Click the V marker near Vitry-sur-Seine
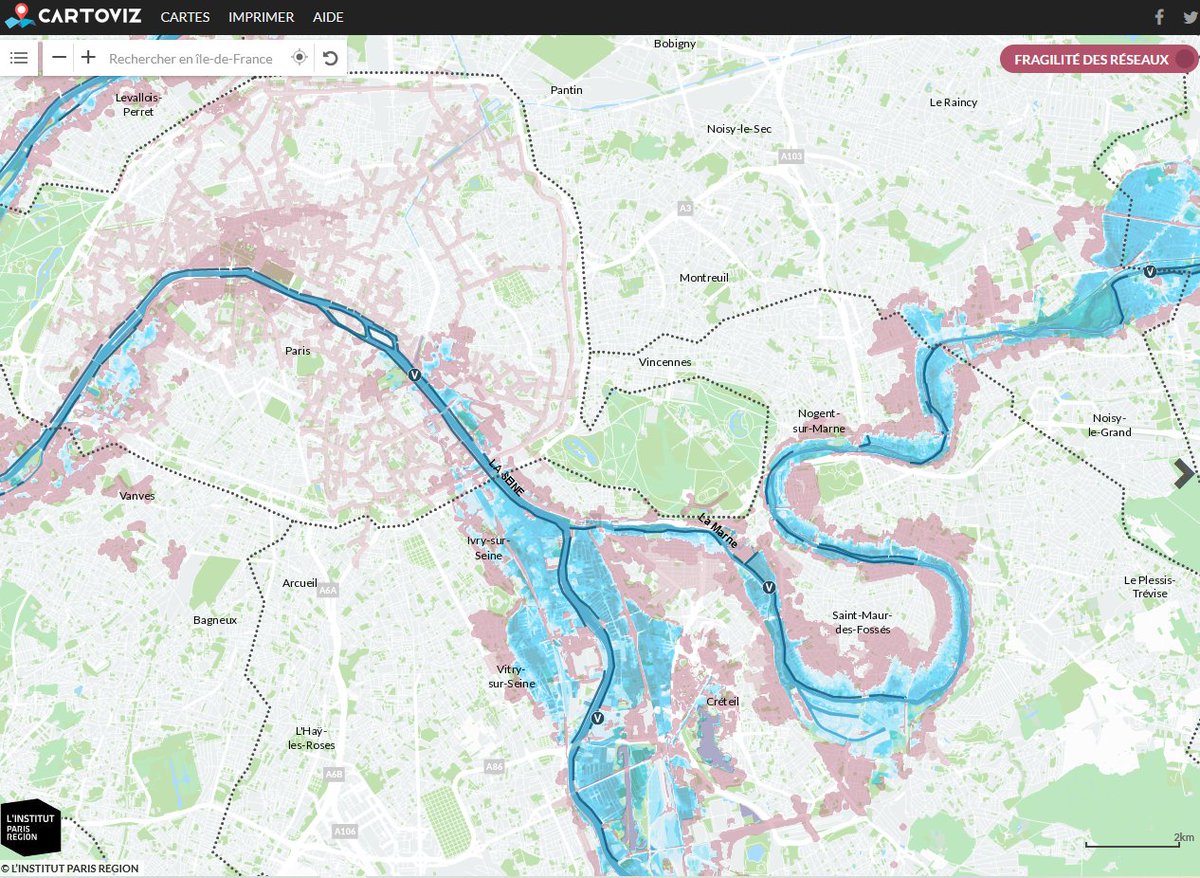Screen dimensions: 1200x878 click(597, 717)
